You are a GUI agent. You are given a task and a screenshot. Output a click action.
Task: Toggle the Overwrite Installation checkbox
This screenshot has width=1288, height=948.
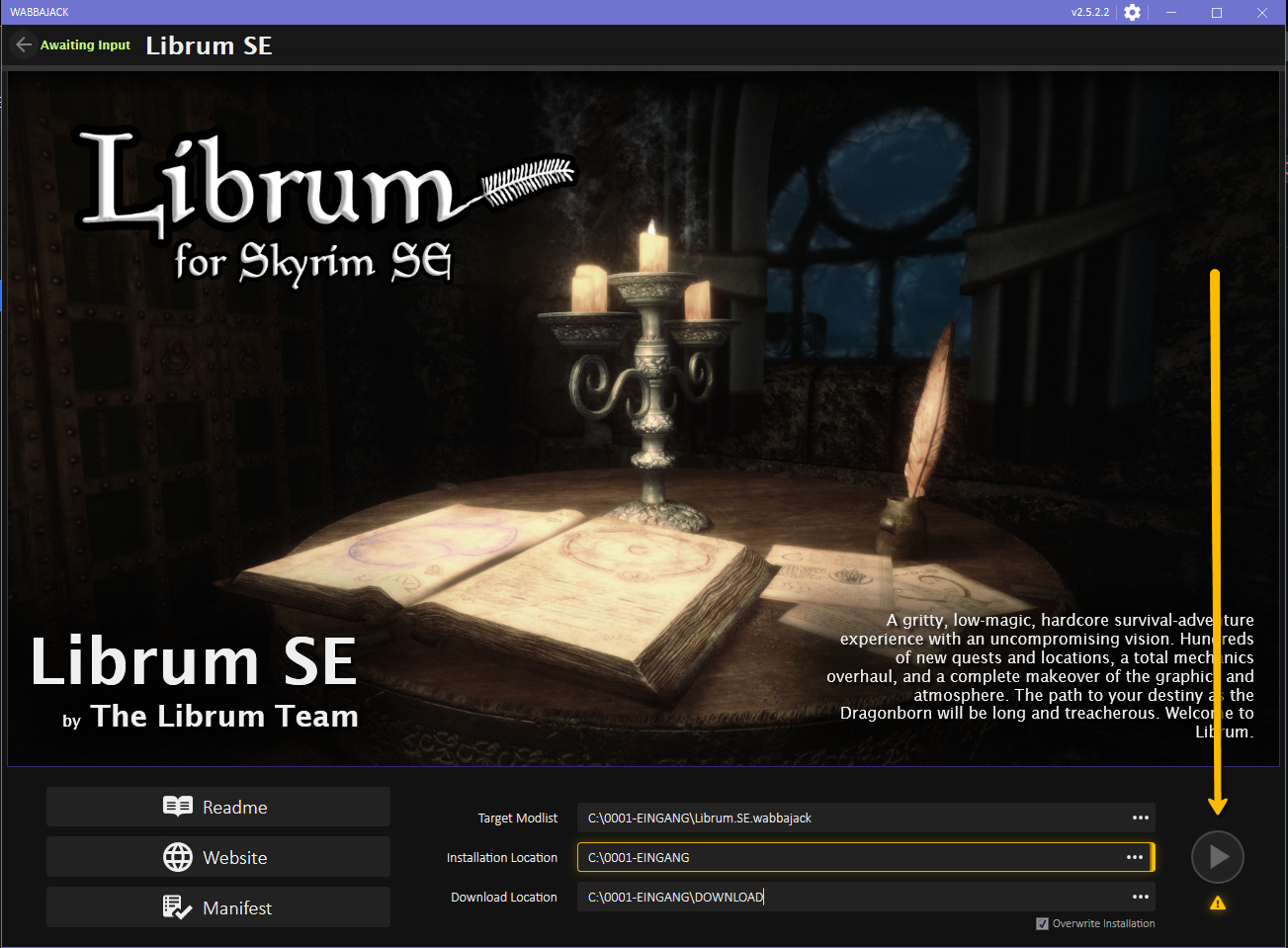point(1042,923)
